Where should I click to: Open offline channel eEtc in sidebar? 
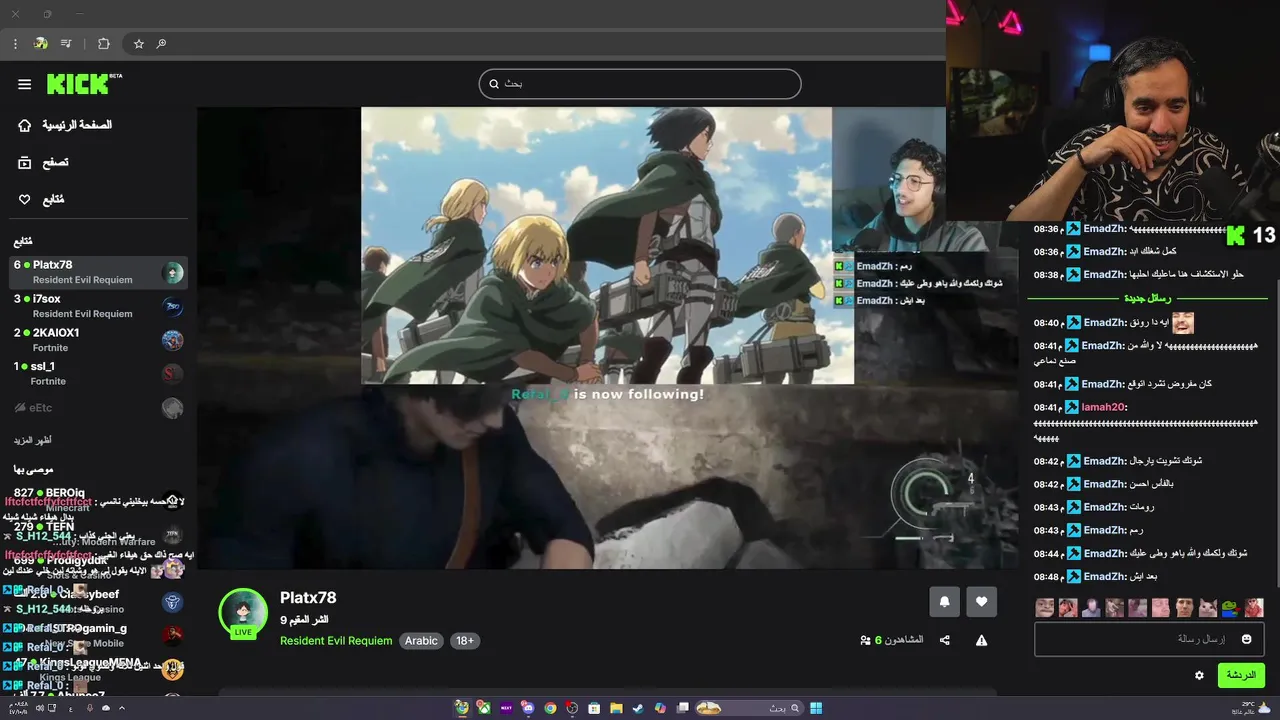point(98,407)
